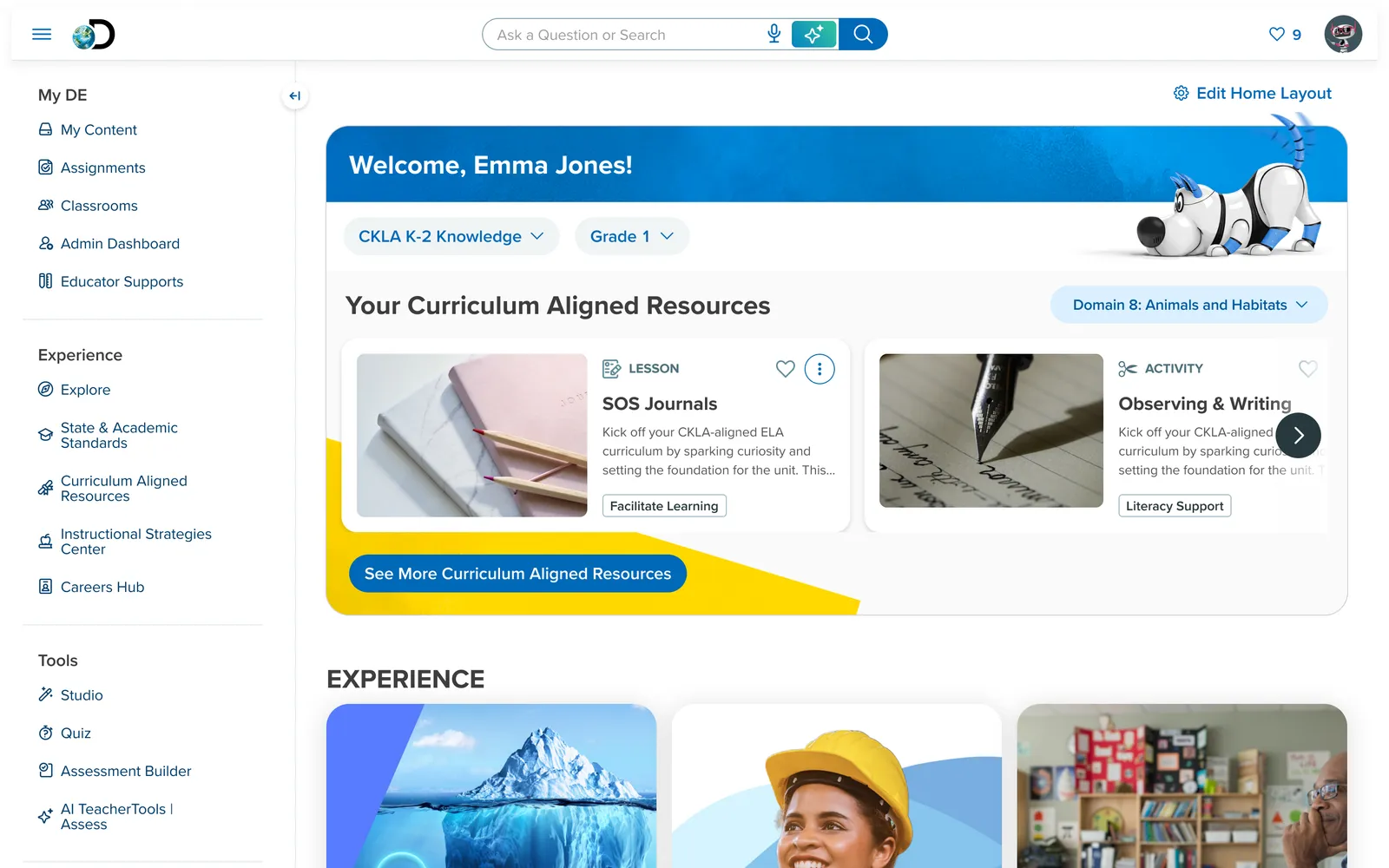
Task: Go to My Content
Action: (x=98, y=129)
